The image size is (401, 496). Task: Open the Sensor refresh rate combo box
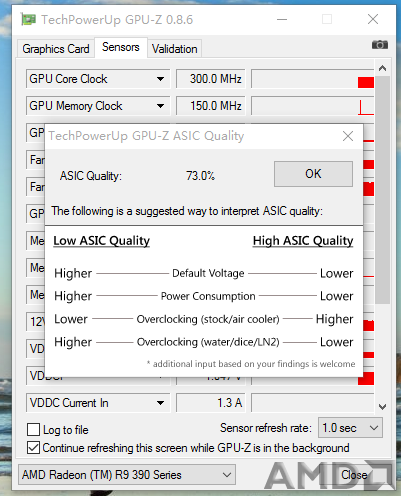click(x=350, y=428)
